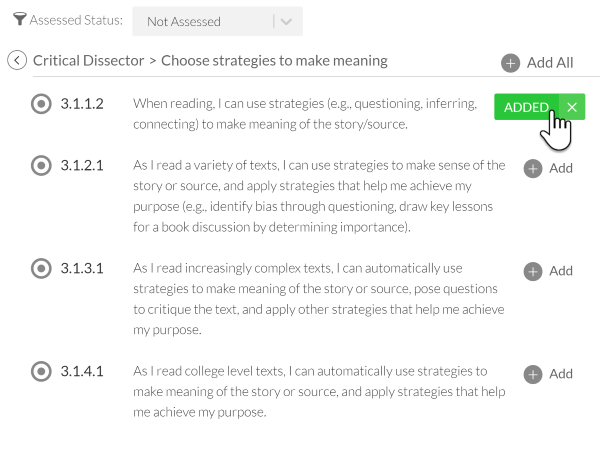
Task: Select the radio button for 3.1.2.1
Action: [41, 166]
